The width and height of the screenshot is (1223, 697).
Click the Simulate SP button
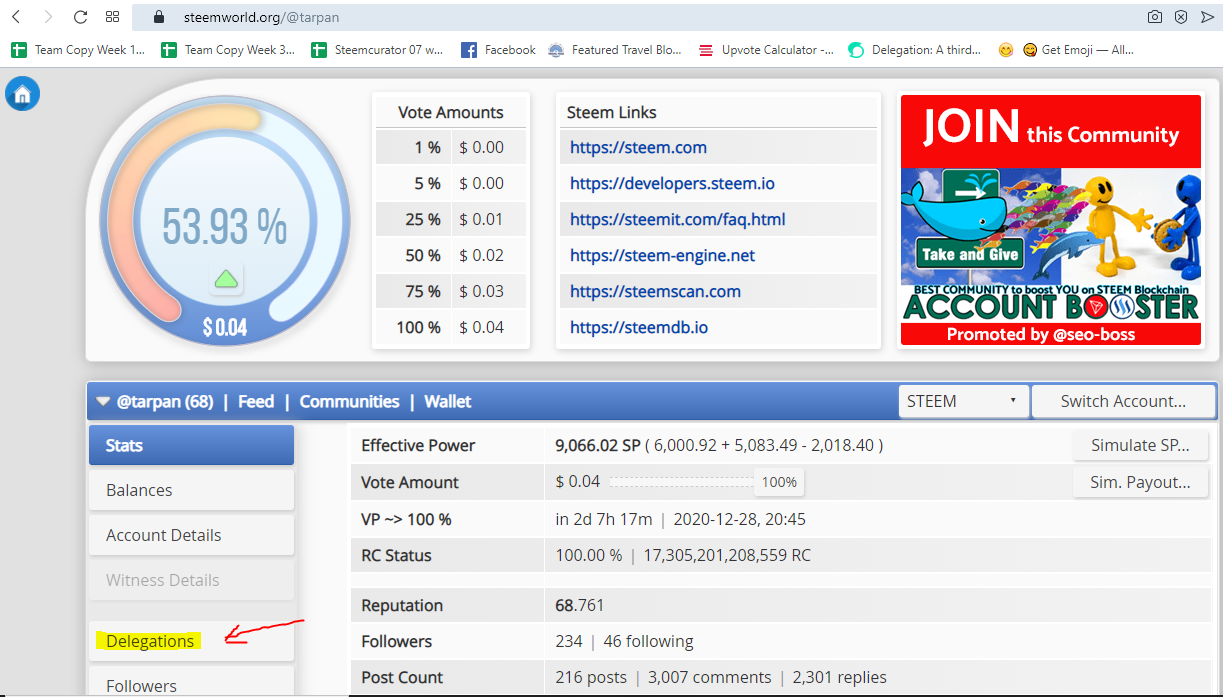click(1140, 446)
